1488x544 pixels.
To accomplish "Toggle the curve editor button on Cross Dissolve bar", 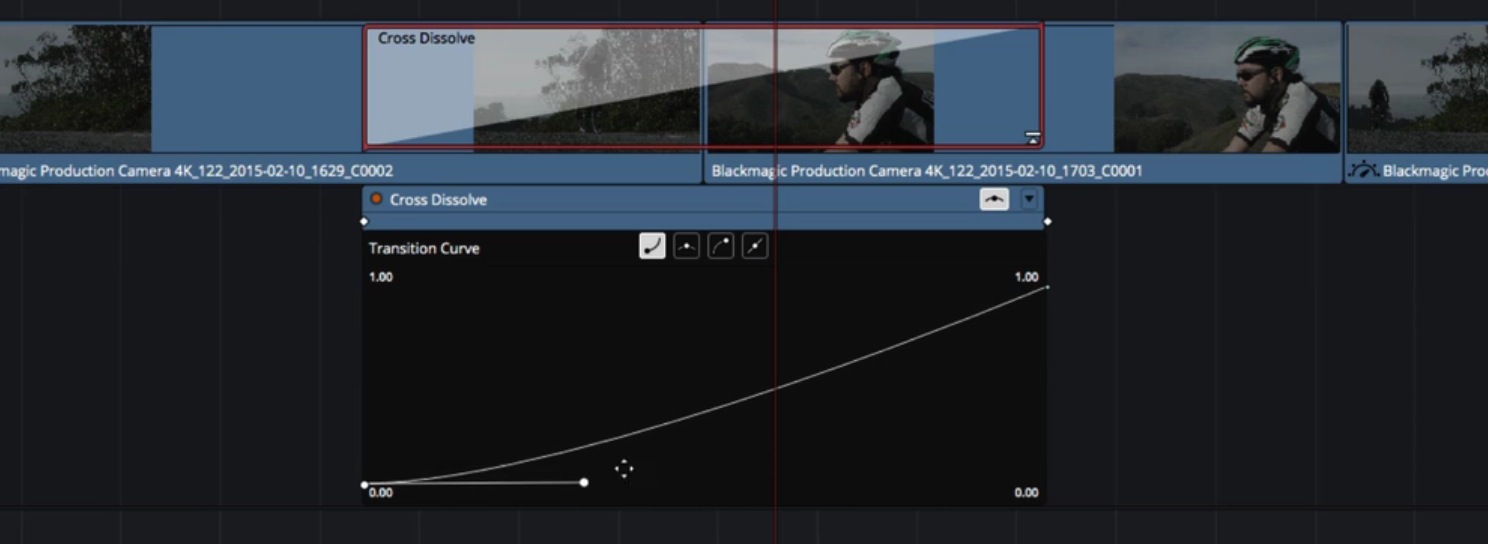I will pyautogui.click(x=993, y=199).
